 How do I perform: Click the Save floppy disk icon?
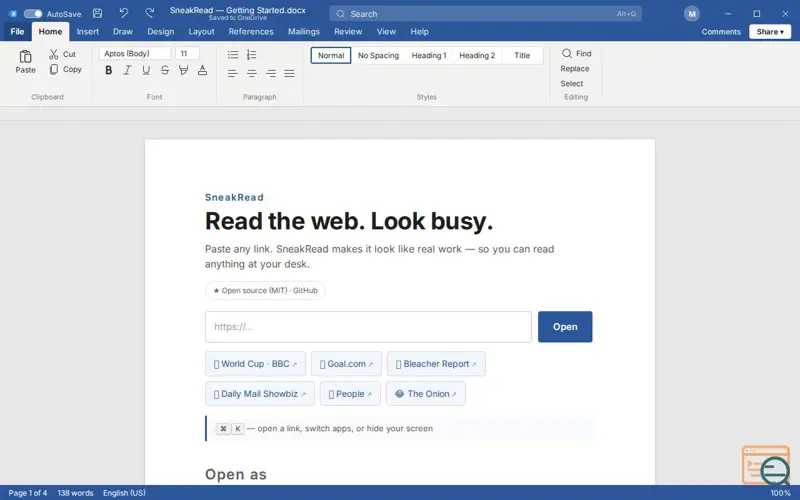[x=97, y=13]
